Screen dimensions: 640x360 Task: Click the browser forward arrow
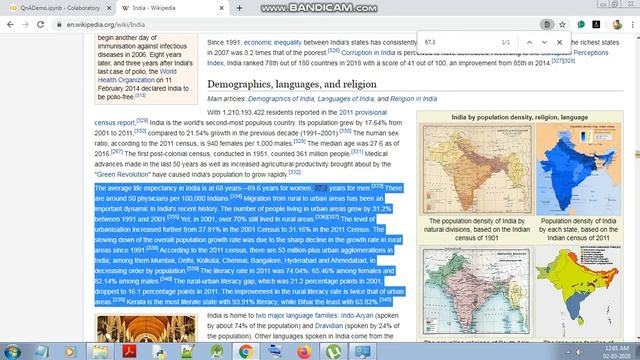pos(25,24)
